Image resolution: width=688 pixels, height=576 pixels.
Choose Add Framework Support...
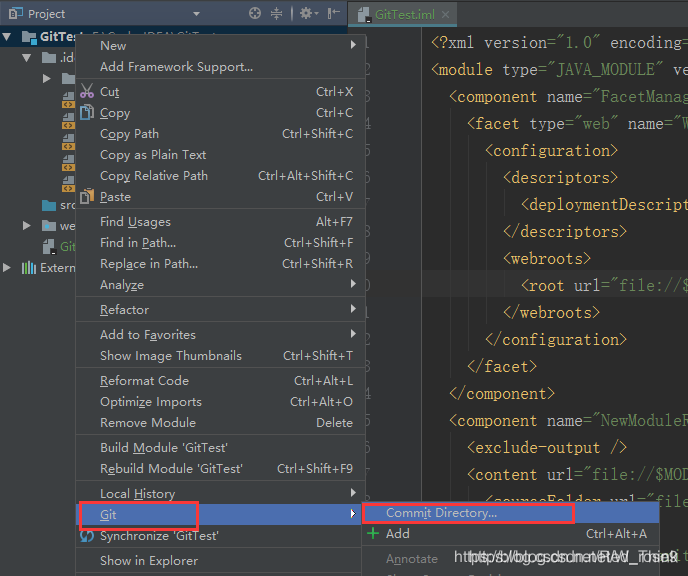220,67
